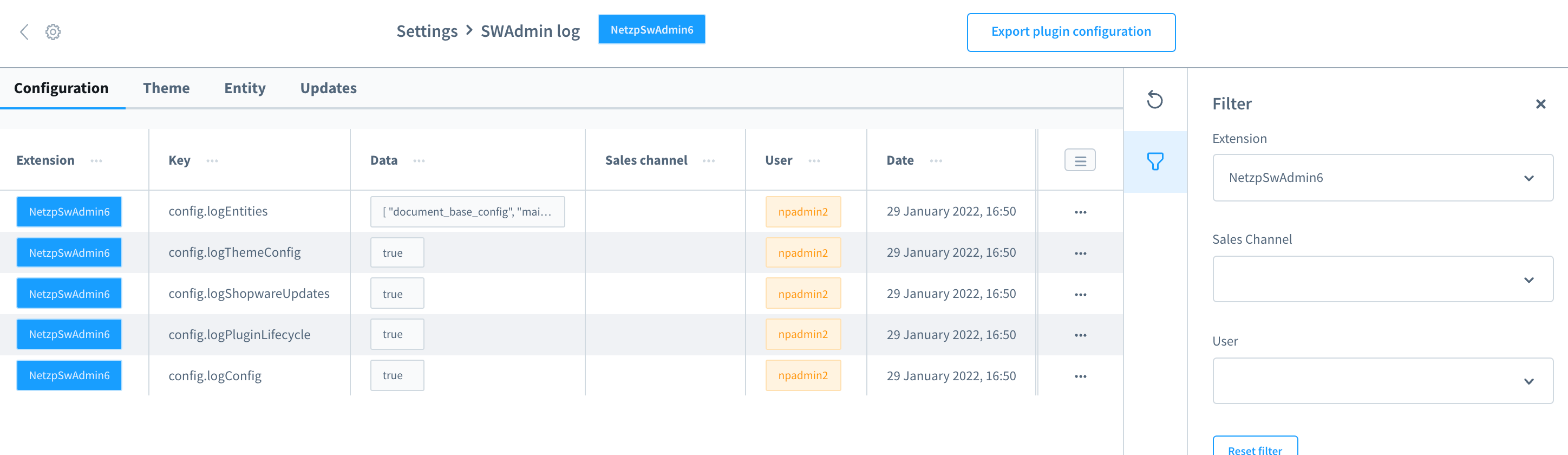Click true value in config.logPluginLifecycle row
Screen dimensions: 1568x455
397,334
